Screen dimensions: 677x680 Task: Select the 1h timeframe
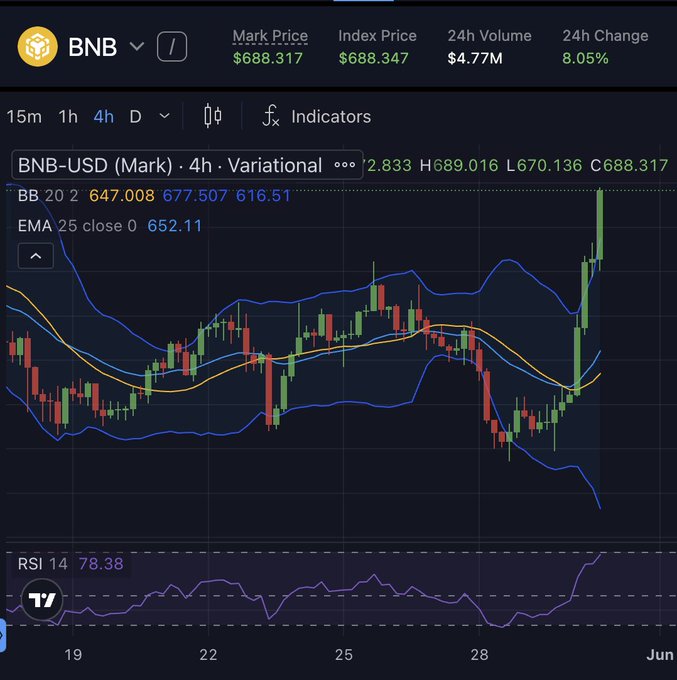68,117
